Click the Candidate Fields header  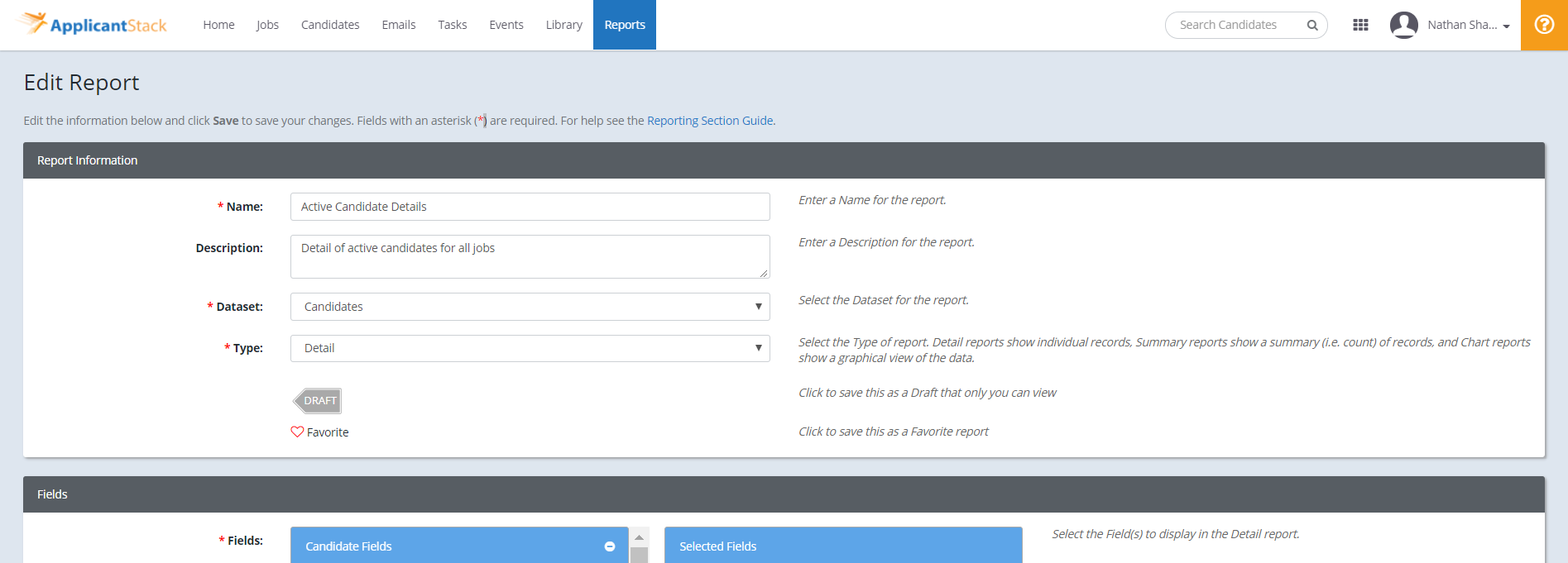[x=459, y=546]
